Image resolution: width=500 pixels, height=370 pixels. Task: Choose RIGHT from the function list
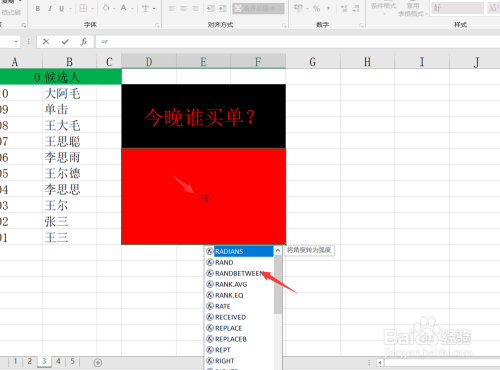click(240, 361)
